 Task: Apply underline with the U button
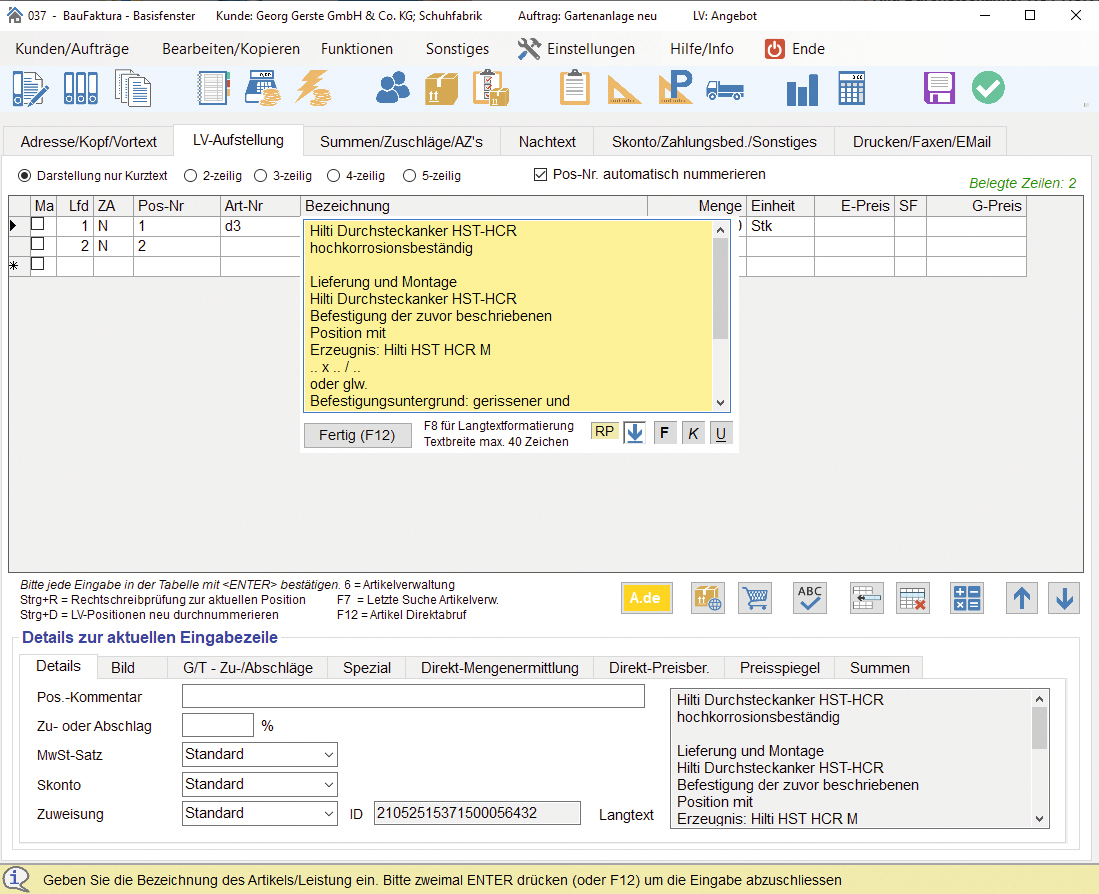click(x=721, y=433)
